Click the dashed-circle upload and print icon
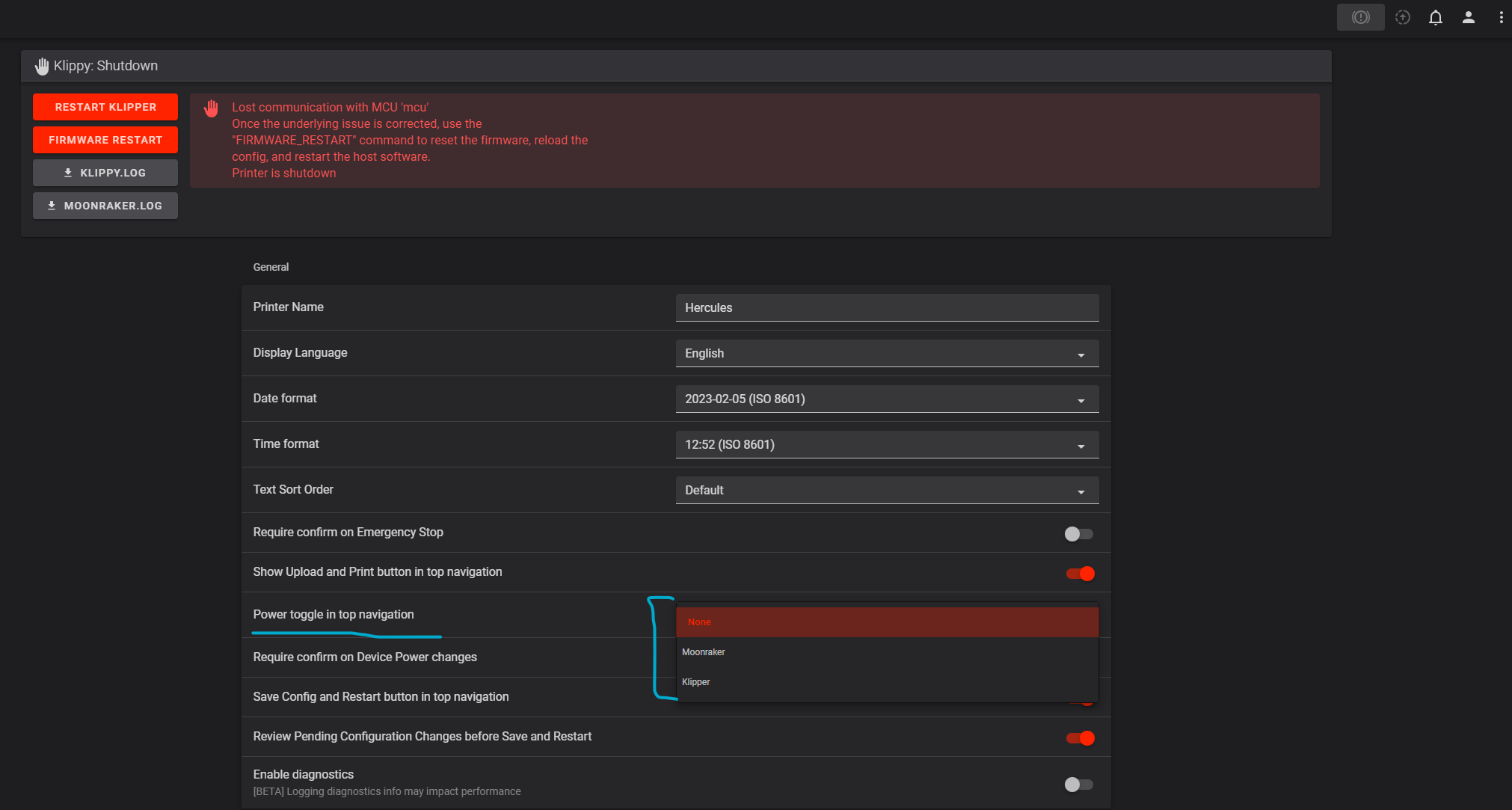The height and width of the screenshot is (810, 1512). (x=1403, y=17)
